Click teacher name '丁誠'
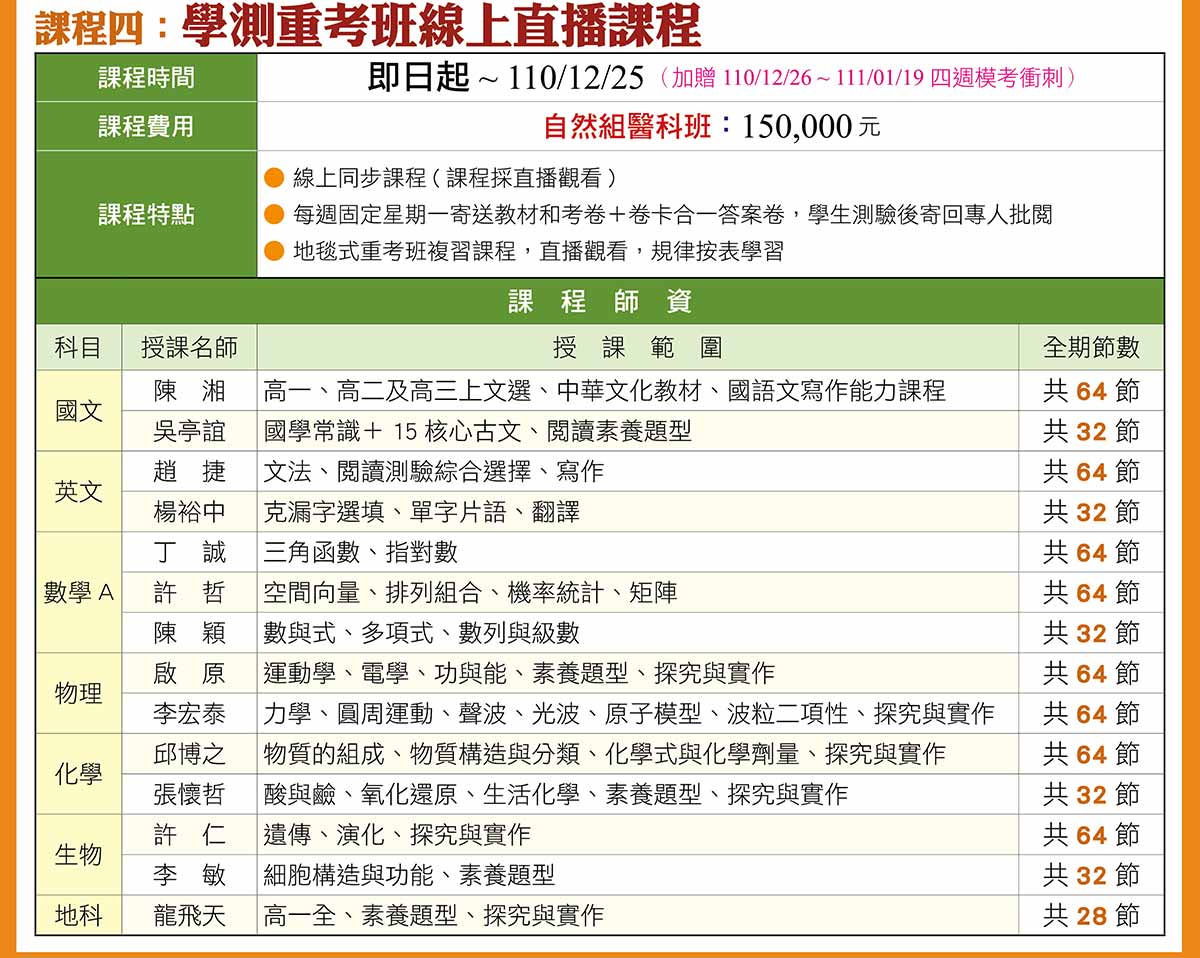The image size is (1200, 958). (x=190, y=553)
